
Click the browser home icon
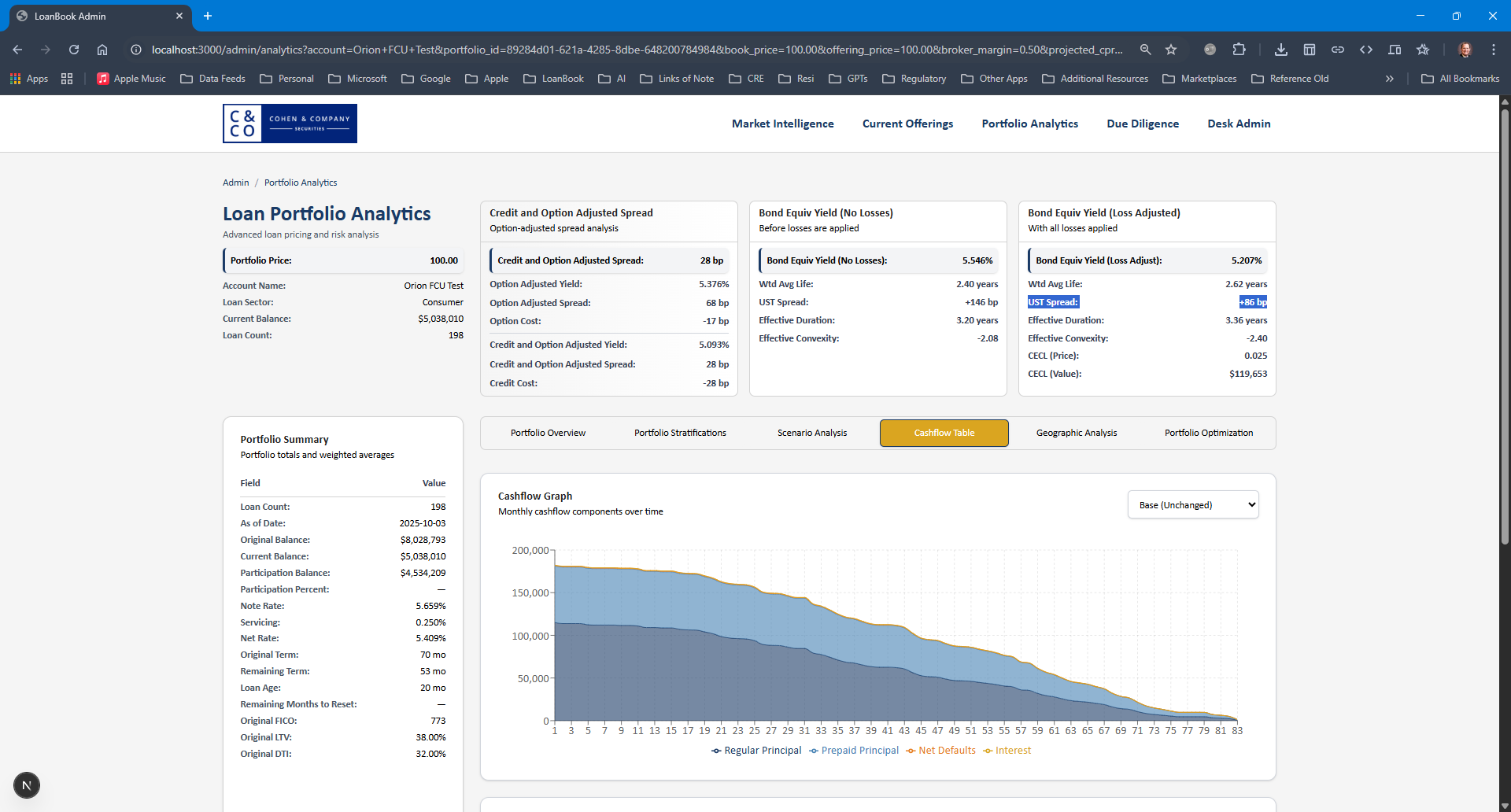[102, 49]
